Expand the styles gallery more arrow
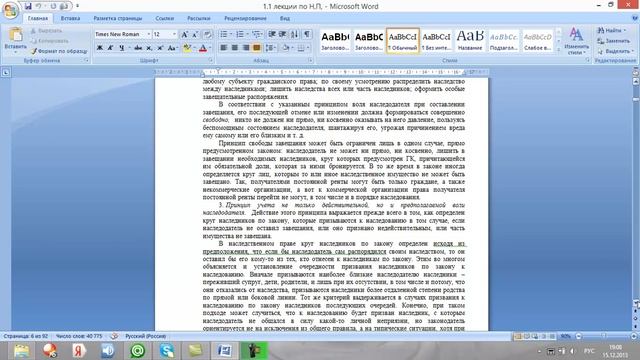The image size is (640, 360). (558, 50)
